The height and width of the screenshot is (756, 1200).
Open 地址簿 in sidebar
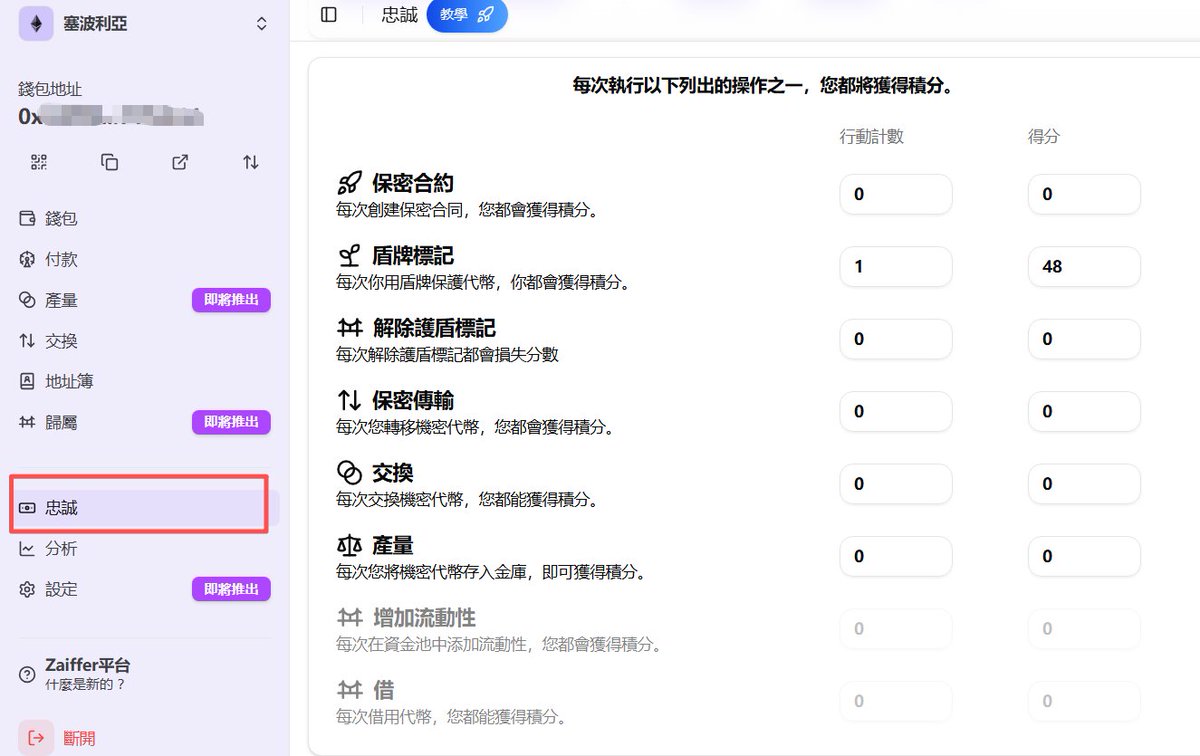tap(145, 381)
